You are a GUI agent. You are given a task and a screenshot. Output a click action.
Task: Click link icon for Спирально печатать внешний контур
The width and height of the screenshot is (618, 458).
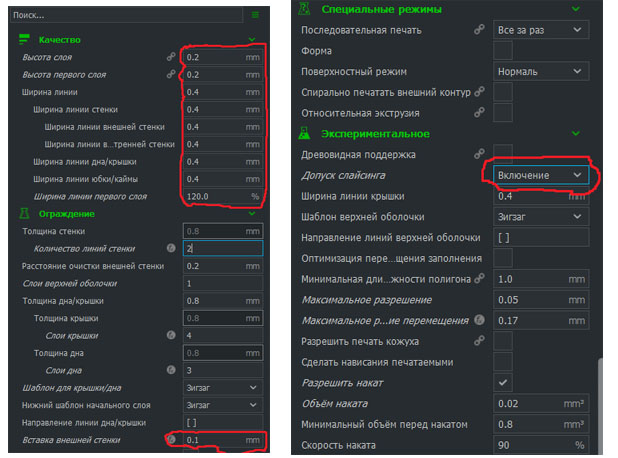pyautogui.click(x=479, y=92)
